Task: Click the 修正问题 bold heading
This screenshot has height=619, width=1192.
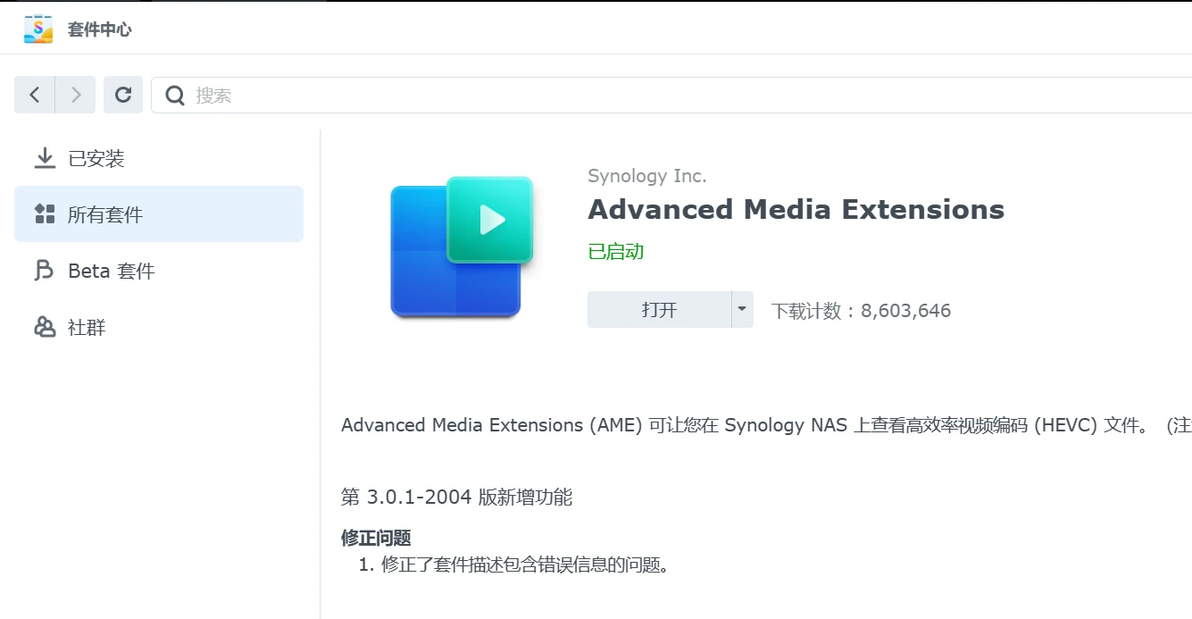Action: (376, 538)
